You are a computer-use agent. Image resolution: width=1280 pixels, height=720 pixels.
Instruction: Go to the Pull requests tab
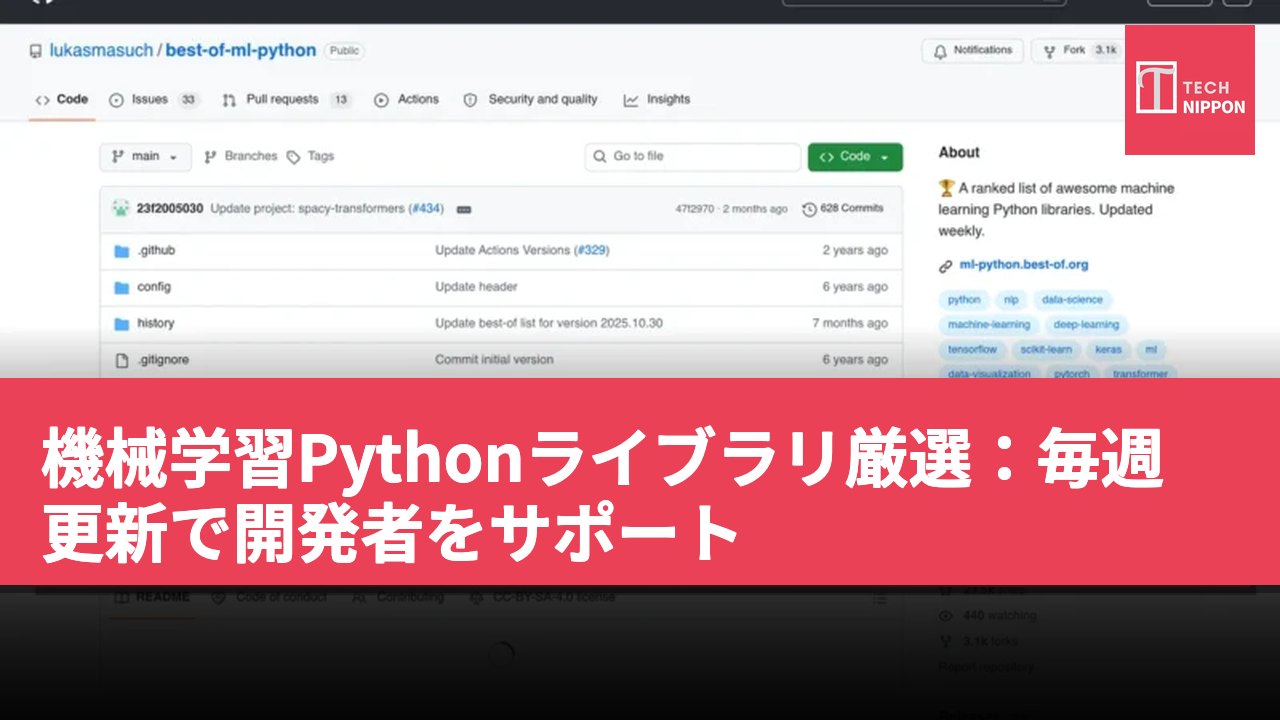pos(287,99)
